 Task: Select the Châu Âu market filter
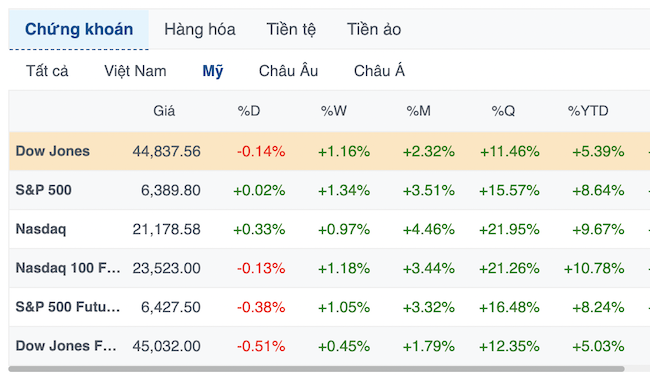tap(289, 71)
